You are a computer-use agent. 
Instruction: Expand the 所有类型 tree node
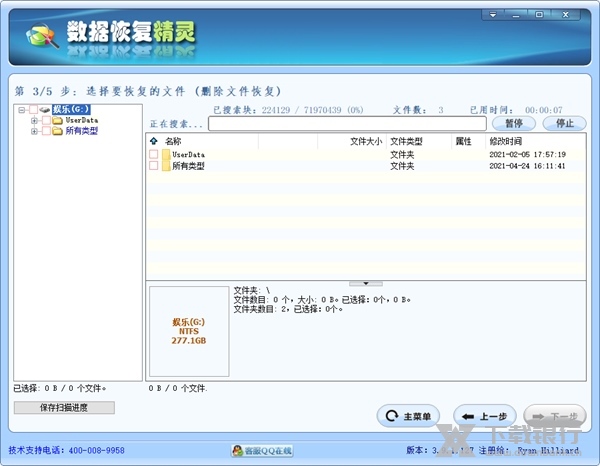(x=34, y=131)
